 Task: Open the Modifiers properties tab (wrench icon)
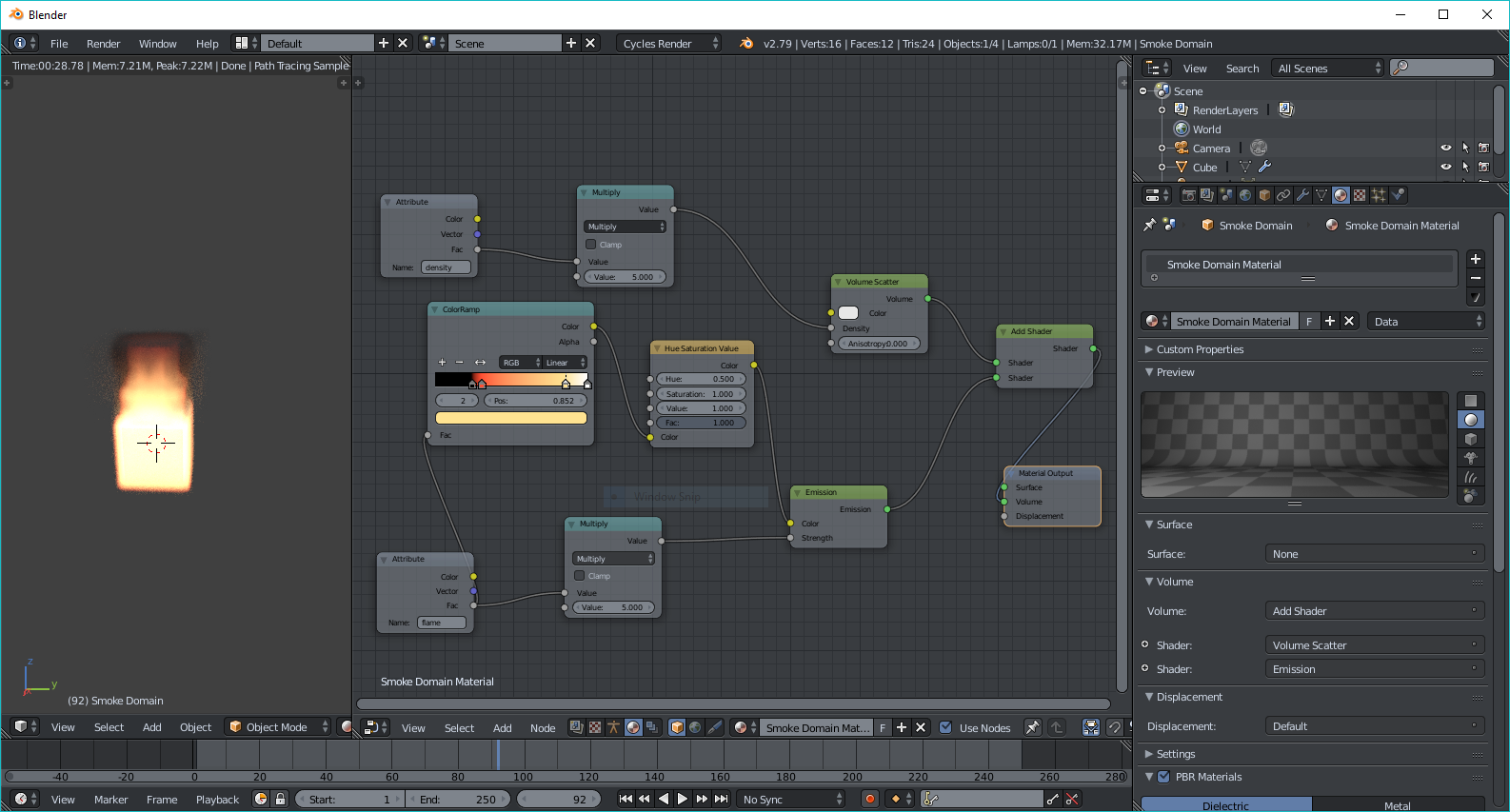pyautogui.click(x=1302, y=195)
